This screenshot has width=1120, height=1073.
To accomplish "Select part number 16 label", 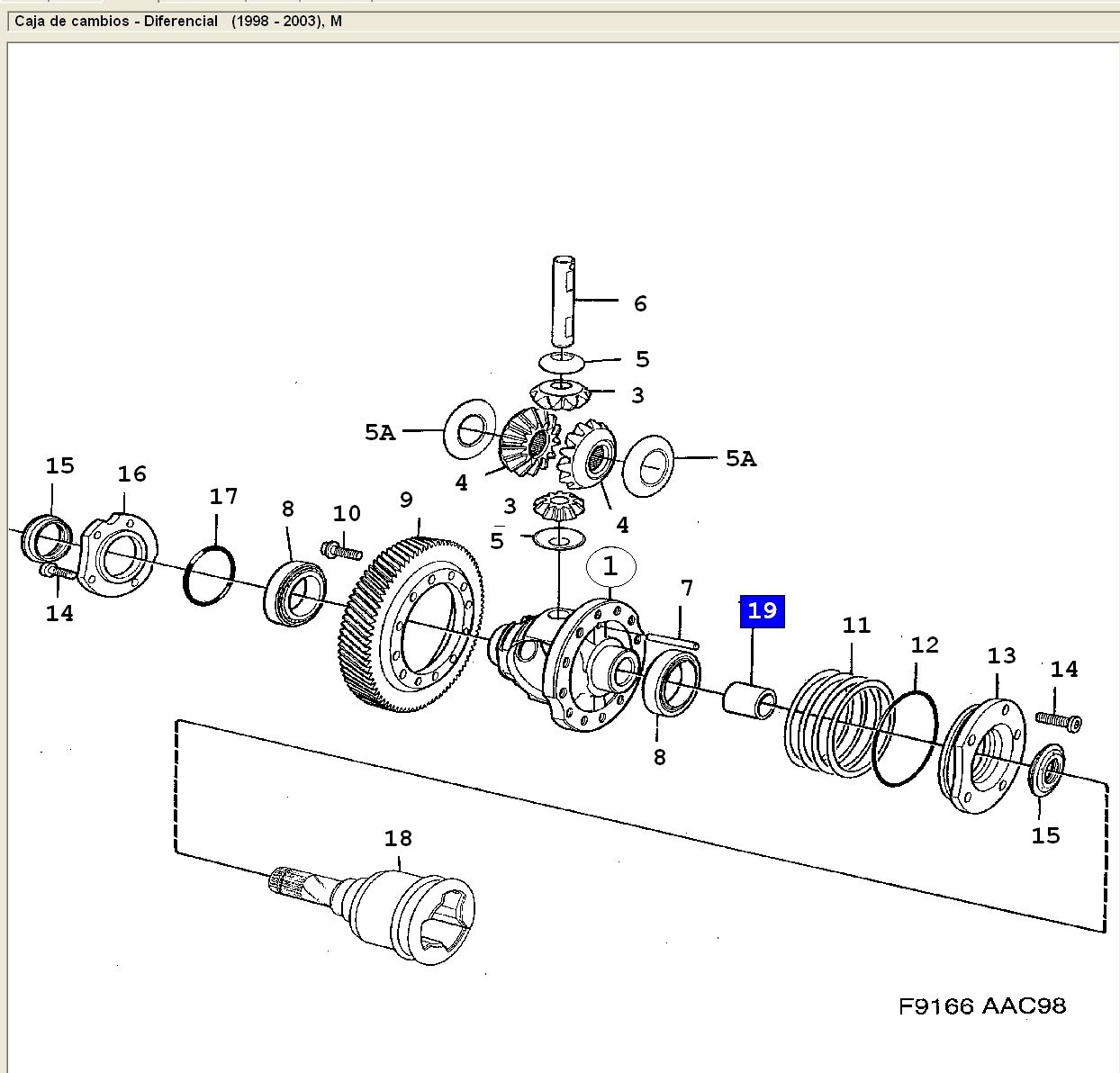I will [131, 474].
